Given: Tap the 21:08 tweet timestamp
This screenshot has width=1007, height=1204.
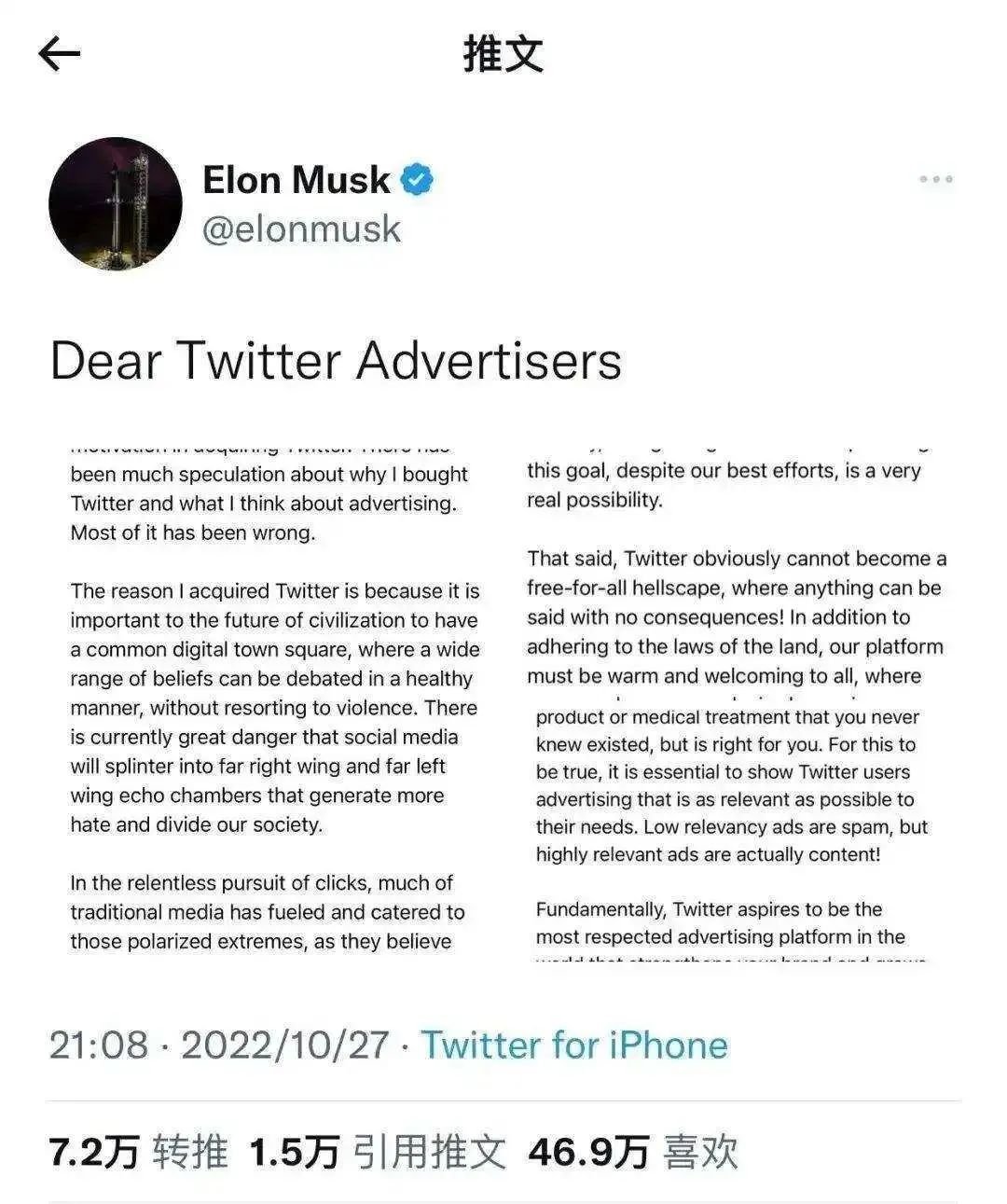Looking at the screenshot, I should coord(98,1045).
